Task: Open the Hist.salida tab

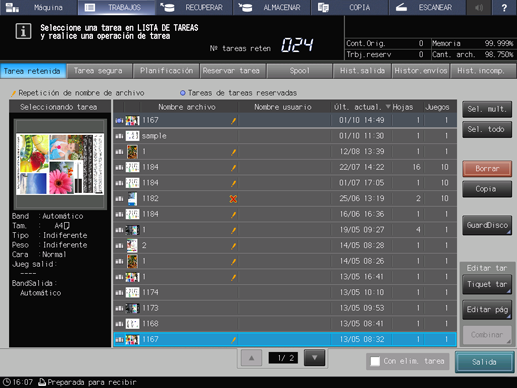Action: 362,71
